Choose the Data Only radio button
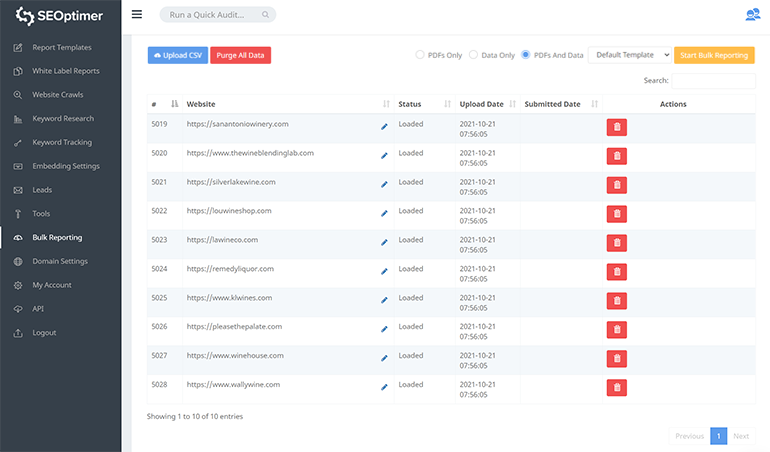Screen dimensions: 770x452 pyautogui.click(x=473, y=55)
